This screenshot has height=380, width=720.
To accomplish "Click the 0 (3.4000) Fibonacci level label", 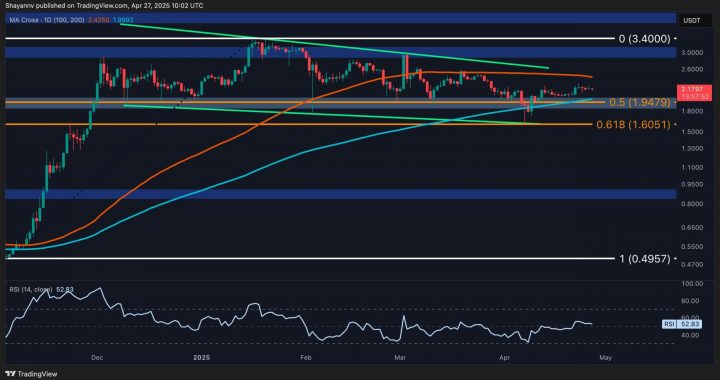I will pyautogui.click(x=645, y=39).
